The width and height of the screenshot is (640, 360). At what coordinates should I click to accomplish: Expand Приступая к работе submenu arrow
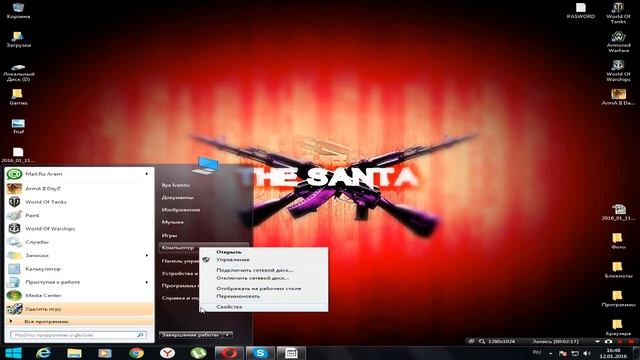[x=147, y=282]
